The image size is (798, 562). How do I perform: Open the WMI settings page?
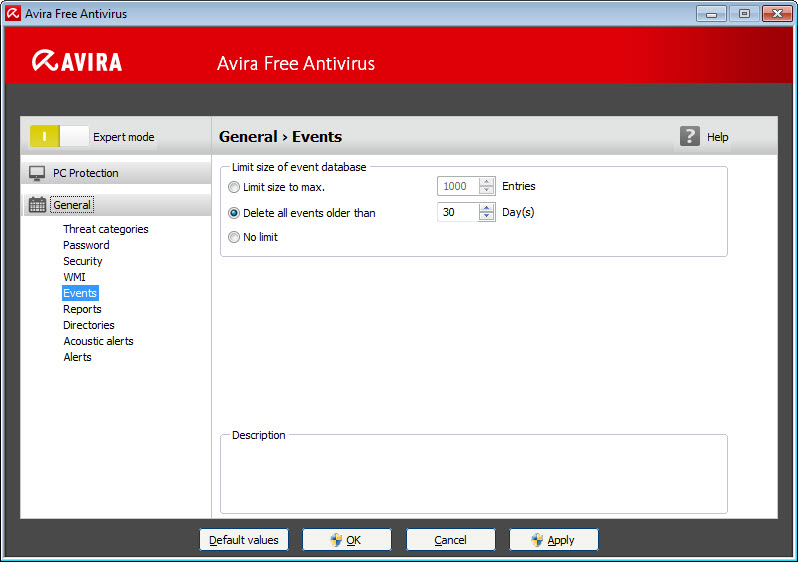[x=74, y=277]
